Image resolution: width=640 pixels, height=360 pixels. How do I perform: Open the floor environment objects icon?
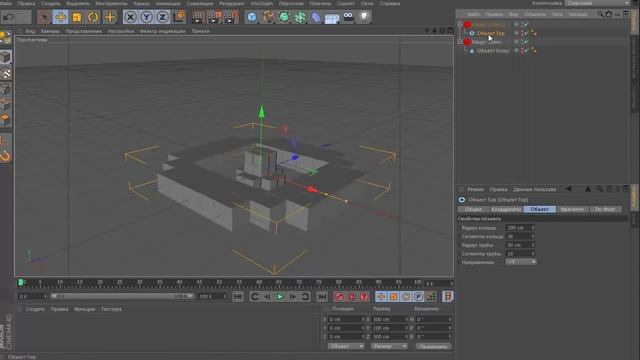tap(332, 17)
